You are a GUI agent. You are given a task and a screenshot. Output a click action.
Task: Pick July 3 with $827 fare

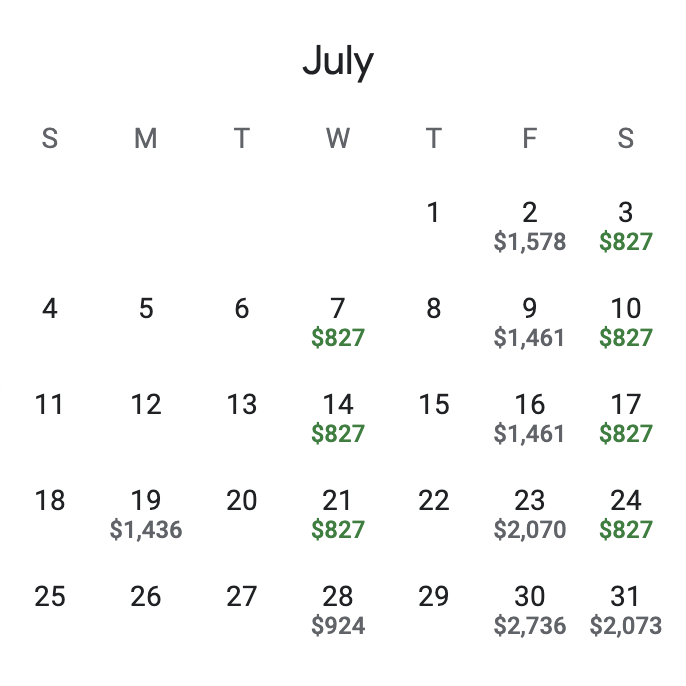626,226
